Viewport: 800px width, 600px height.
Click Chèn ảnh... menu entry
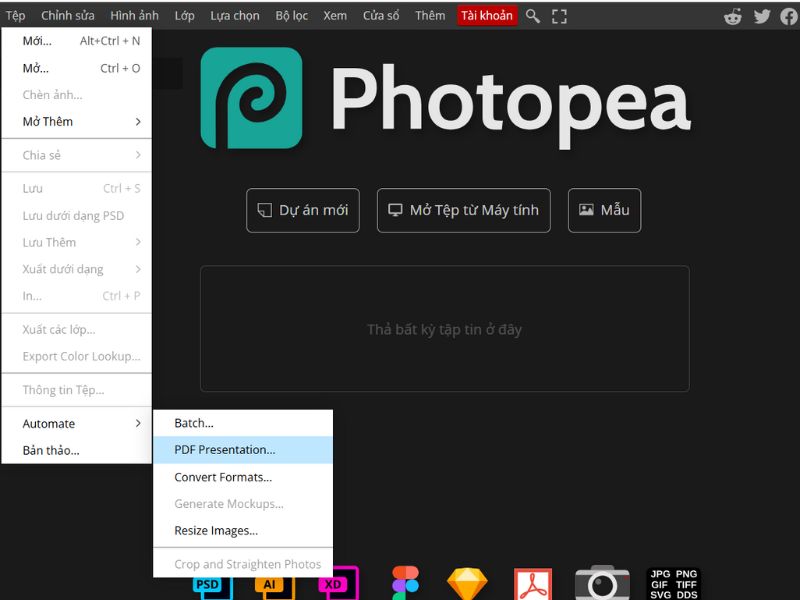click(77, 95)
